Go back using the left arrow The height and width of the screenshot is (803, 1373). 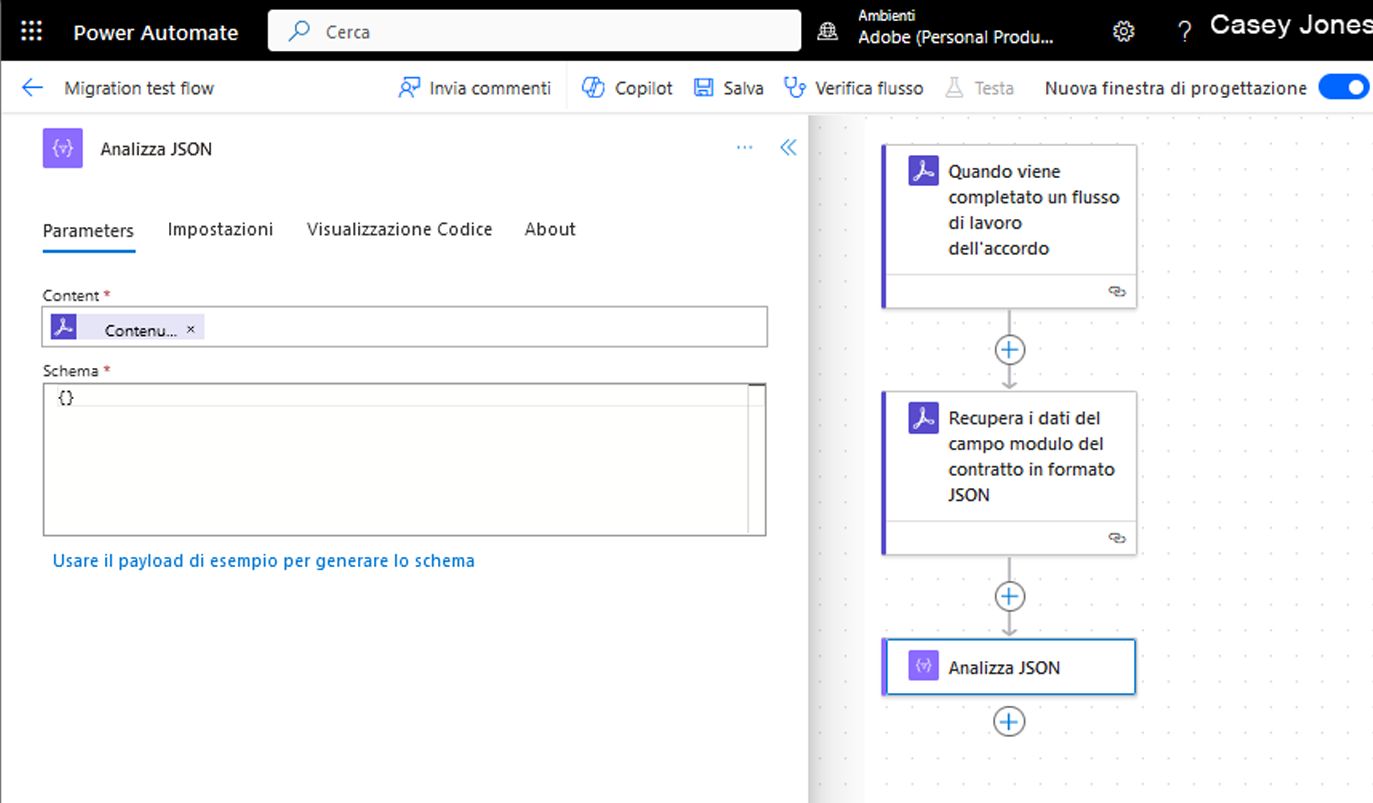pos(32,88)
